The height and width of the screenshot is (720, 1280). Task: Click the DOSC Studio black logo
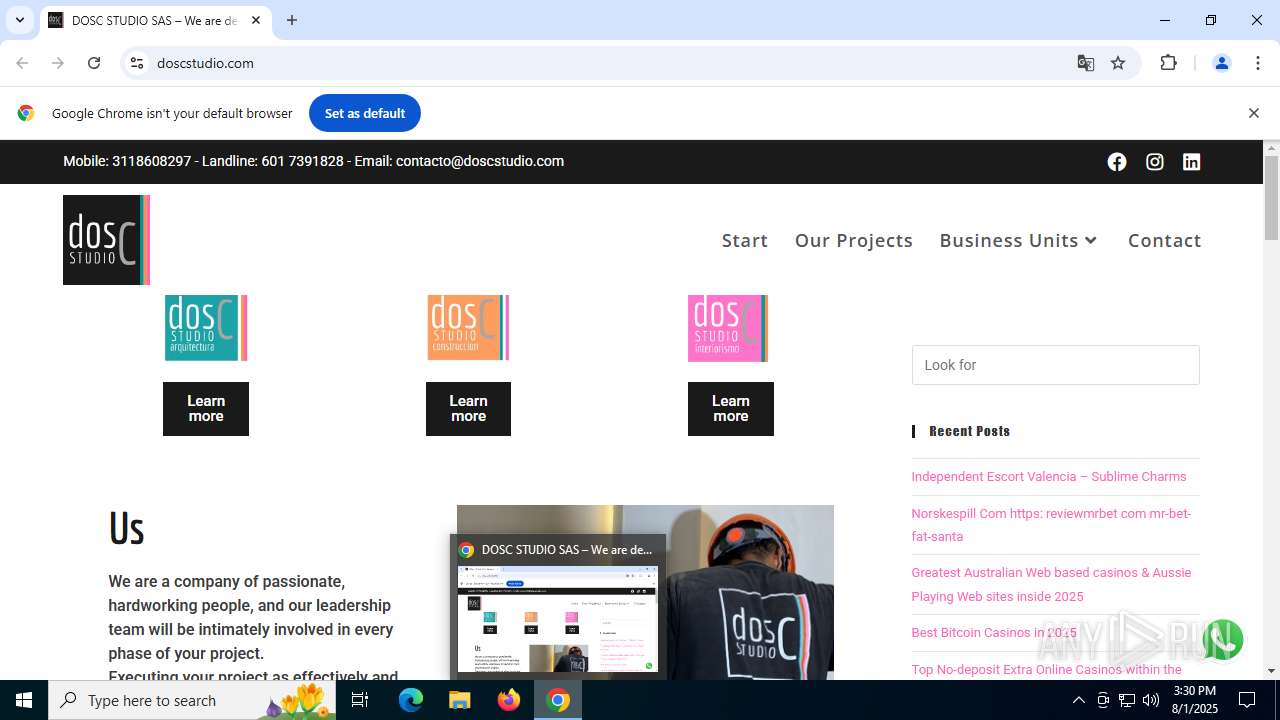[x=106, y=240]
